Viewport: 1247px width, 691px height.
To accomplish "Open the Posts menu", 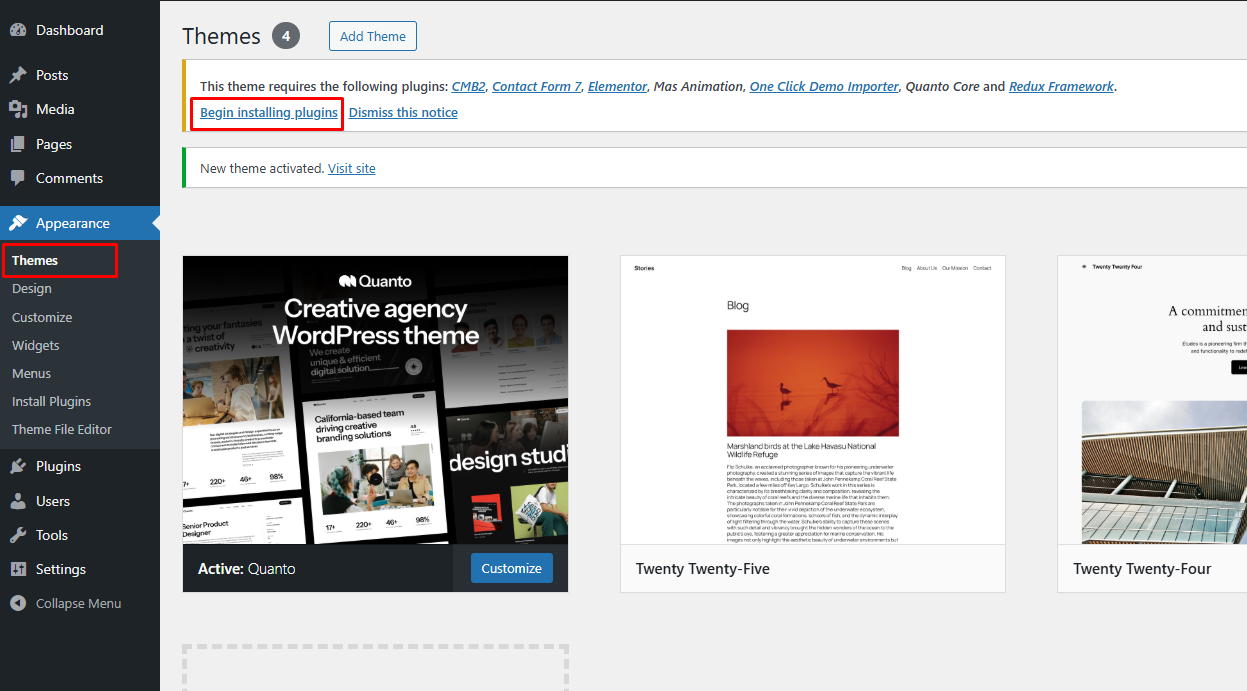I will [x=52, y=75].
